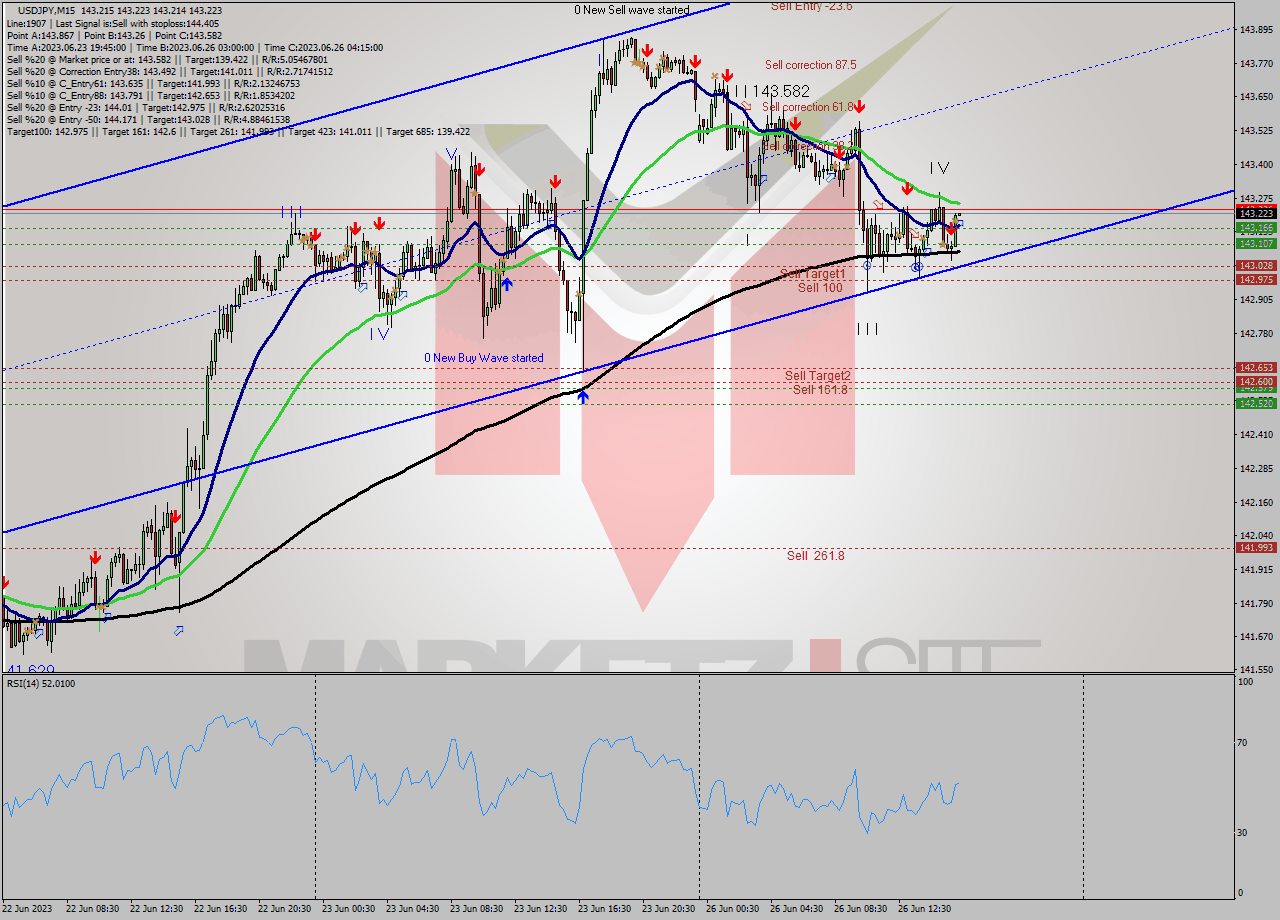
Task: Click the green 143.166 price tag
Action: coord(1256,228)
